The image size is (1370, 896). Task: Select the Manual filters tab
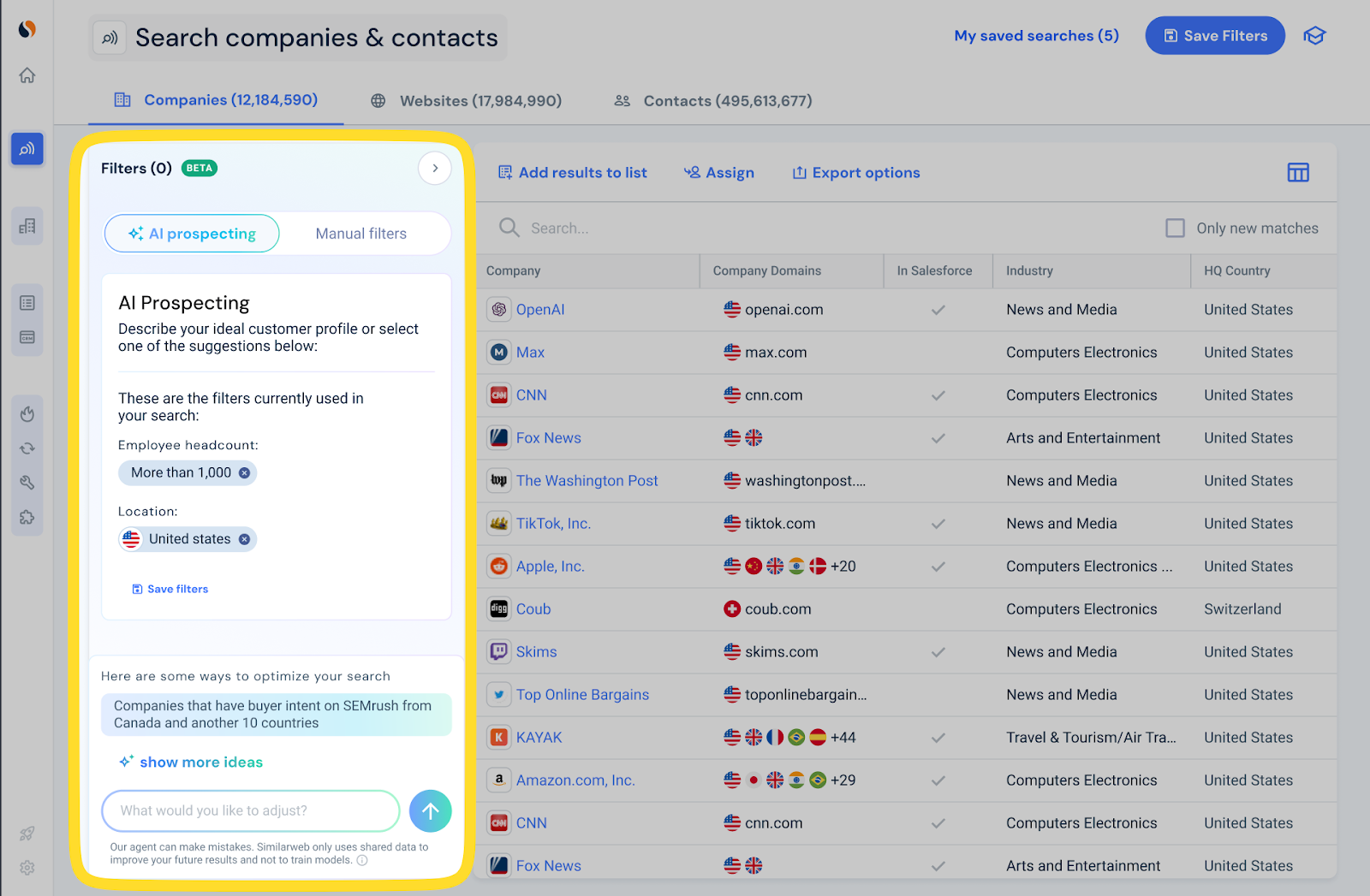coord(361,234)
